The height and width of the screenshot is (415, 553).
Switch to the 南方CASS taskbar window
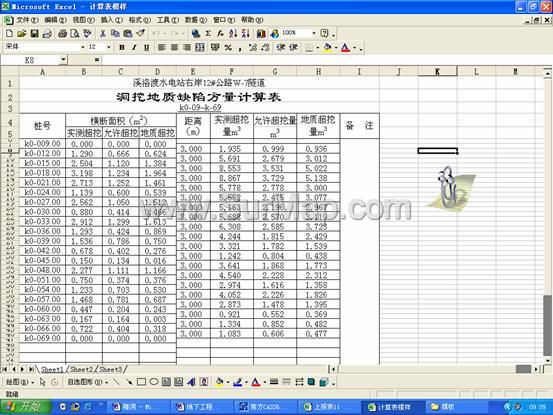click(x=265, y=407)
